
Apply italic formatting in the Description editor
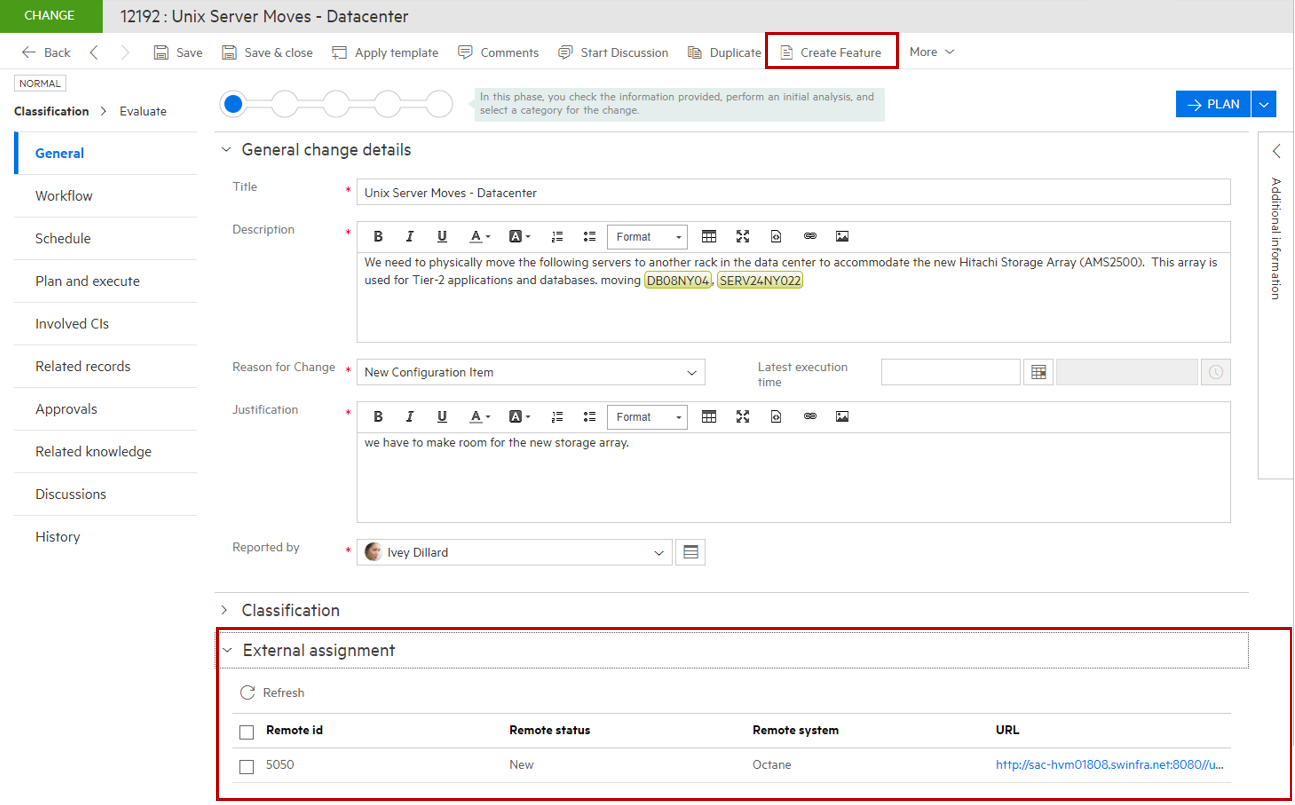click(x=410, y=236)
